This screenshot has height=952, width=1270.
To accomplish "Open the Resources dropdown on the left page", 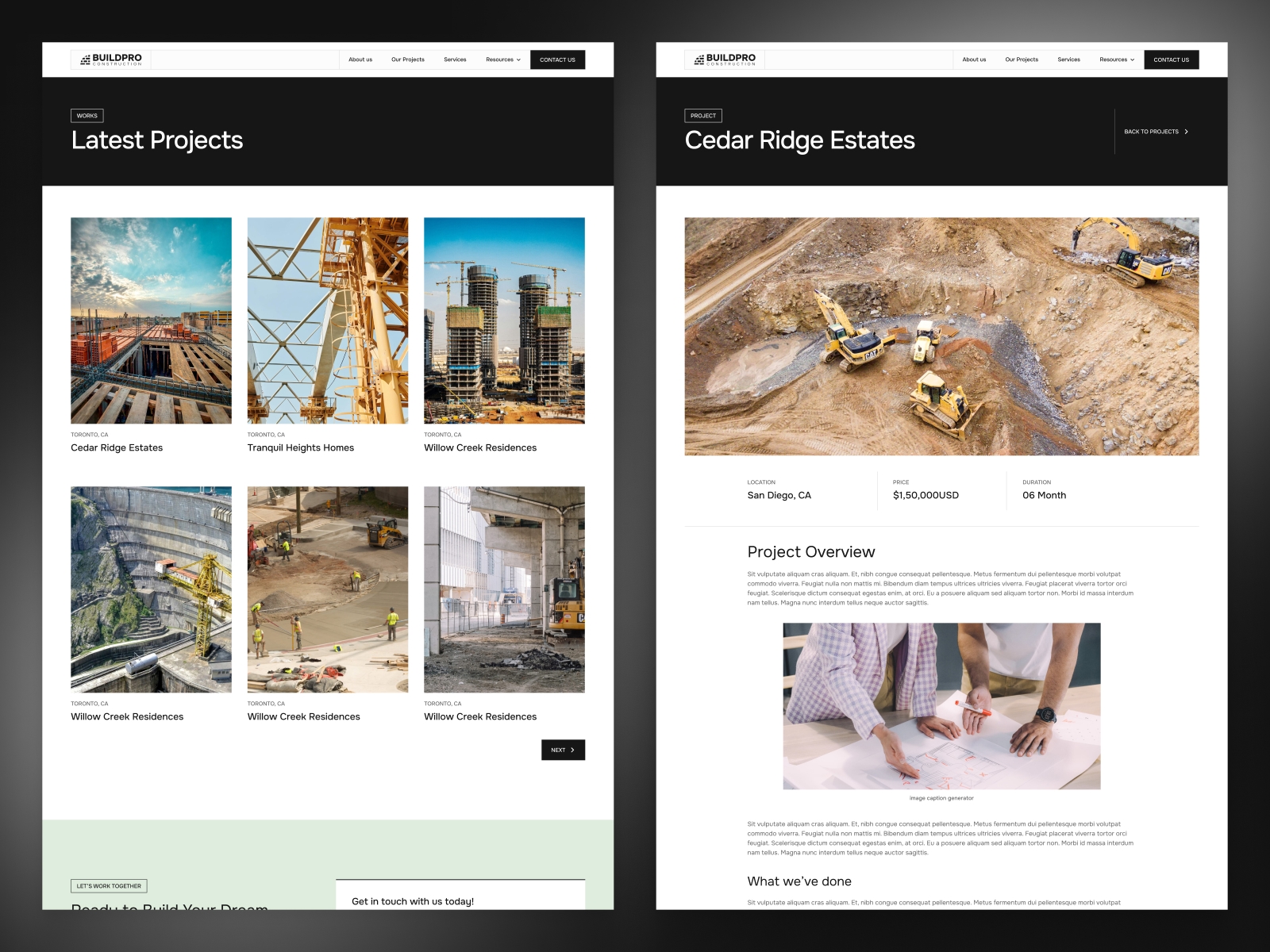I will click(499, 59).
